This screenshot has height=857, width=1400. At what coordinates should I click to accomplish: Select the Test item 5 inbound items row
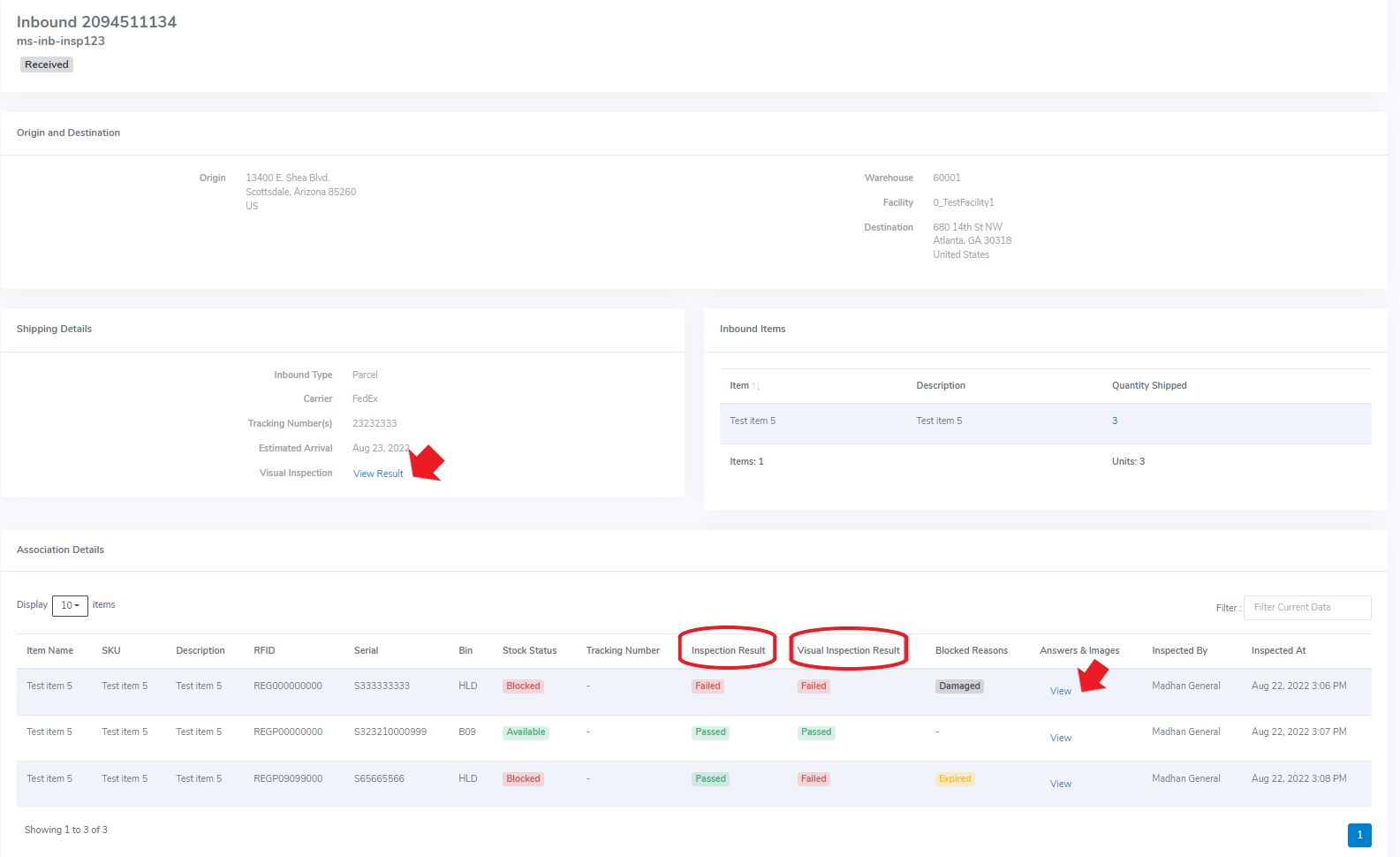click(x=1045, y=421)
